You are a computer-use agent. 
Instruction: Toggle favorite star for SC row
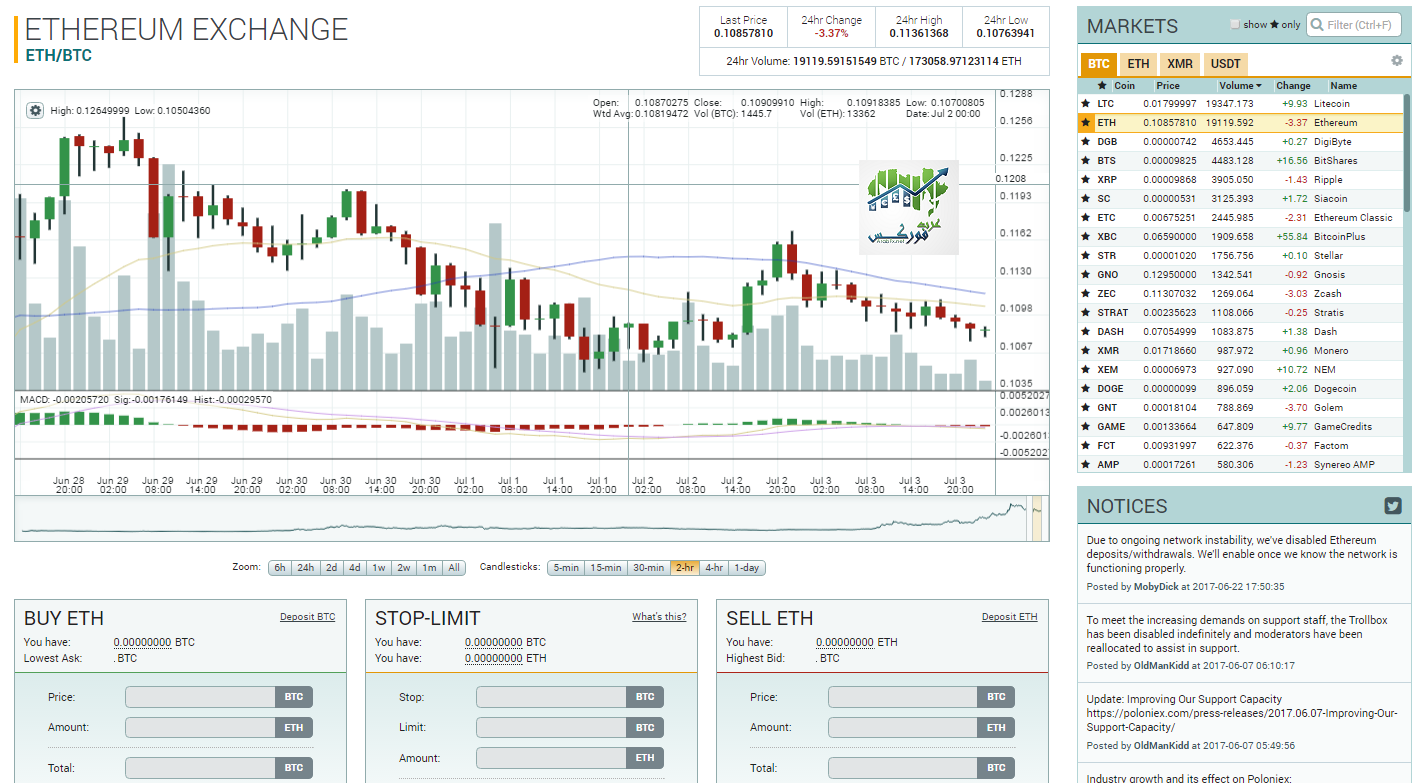pyautogui.click(x=1085, y=198)
